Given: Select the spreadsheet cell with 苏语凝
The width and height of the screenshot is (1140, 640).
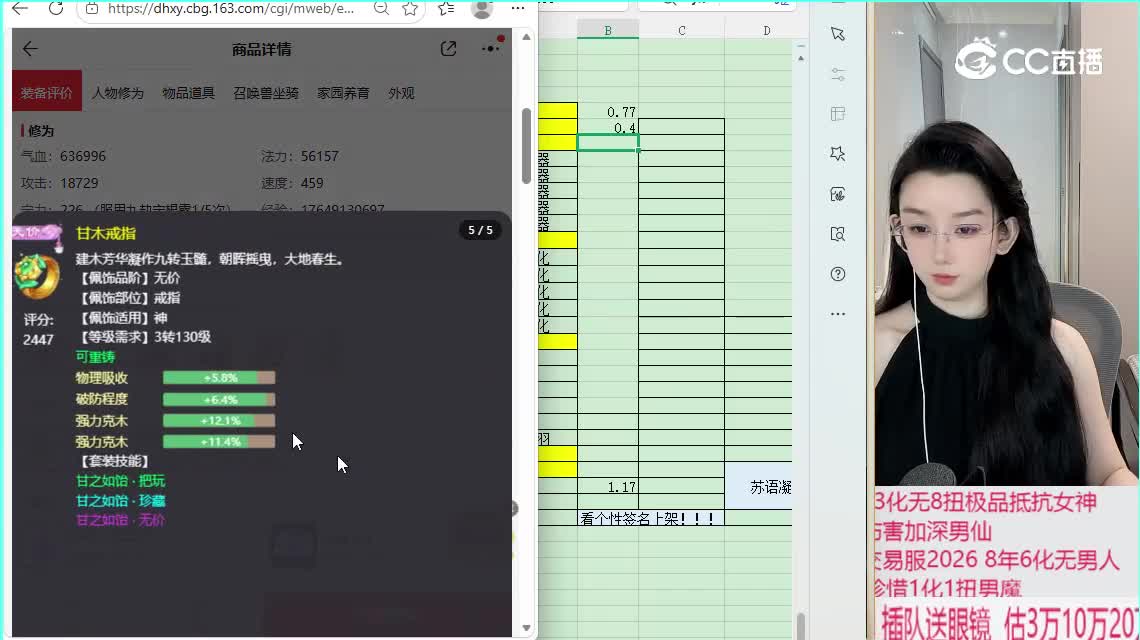Looking at the screenshot, I should [x=758, y=487].
